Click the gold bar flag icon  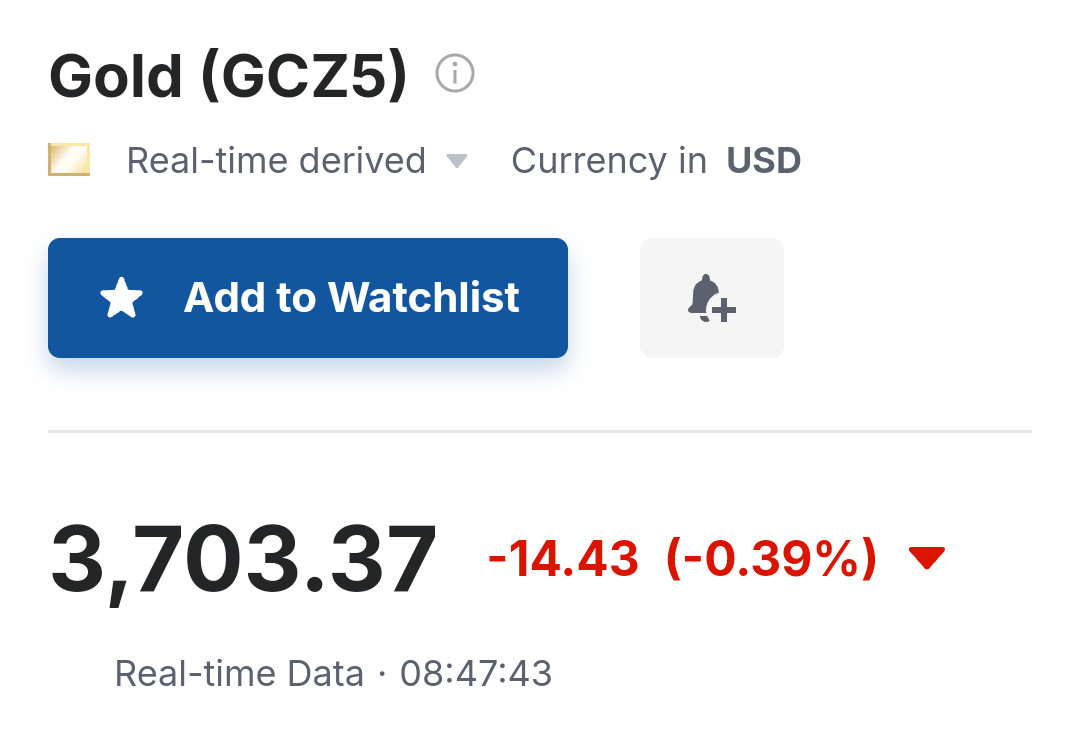69,160
